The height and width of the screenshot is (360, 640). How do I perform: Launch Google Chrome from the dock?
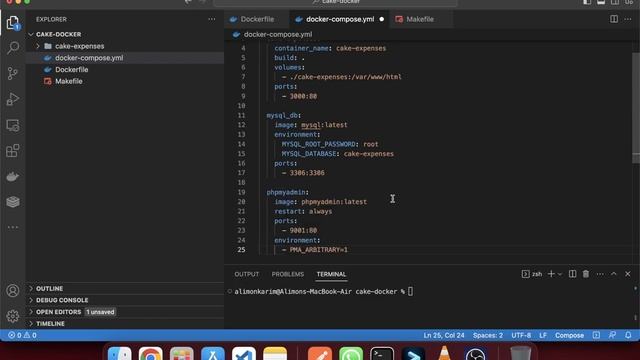pos(151,354)
